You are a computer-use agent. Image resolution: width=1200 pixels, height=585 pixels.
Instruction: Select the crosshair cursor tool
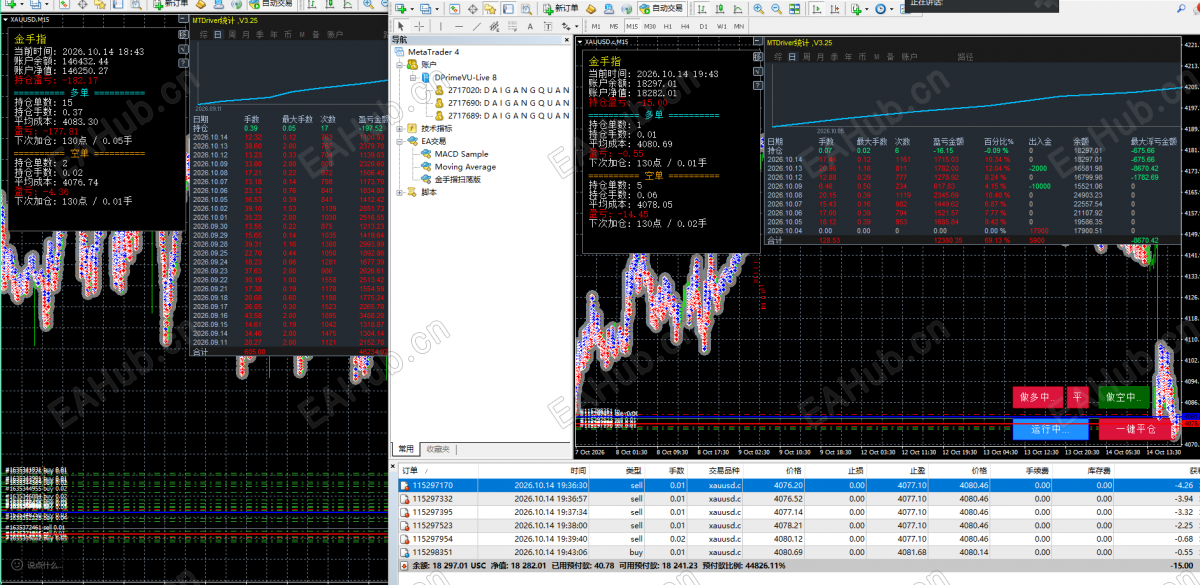coord(419,27)
